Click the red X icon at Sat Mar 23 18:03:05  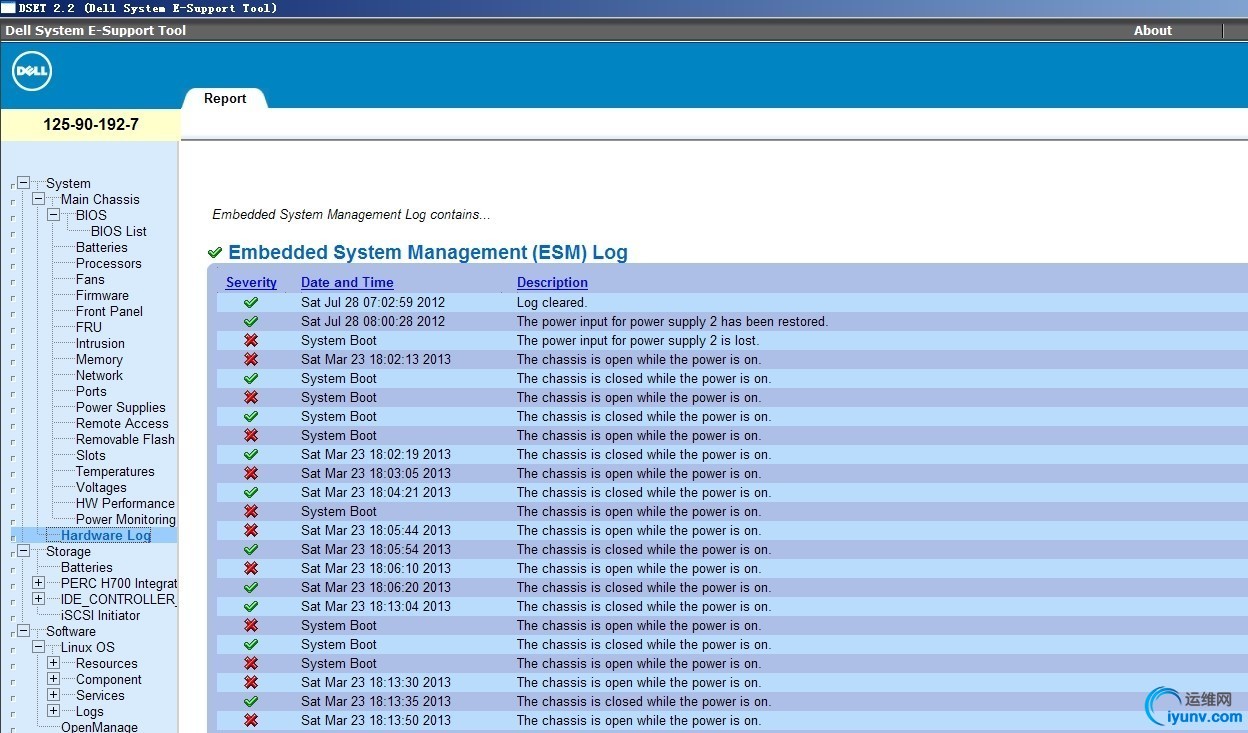(x=251, y=473)
